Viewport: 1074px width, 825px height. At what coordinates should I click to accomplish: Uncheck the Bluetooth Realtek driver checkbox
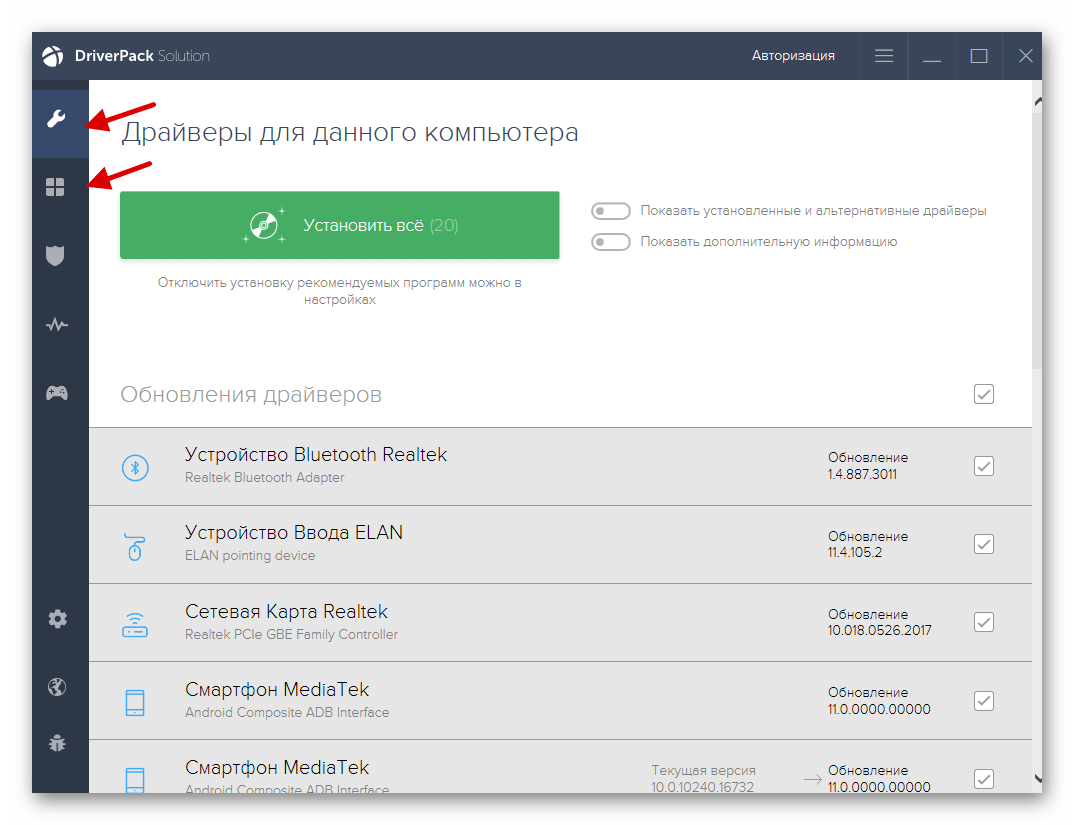click(x=984, y=466)
